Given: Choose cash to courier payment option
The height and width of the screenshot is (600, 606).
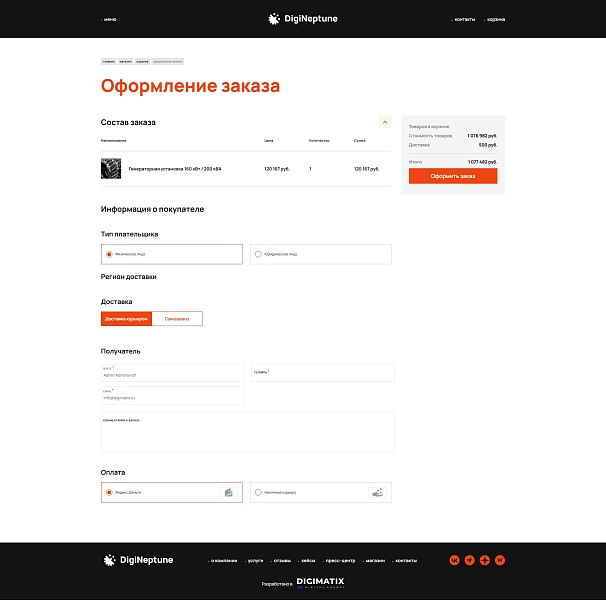Looking at the screenshot, I should click(321, 492).
